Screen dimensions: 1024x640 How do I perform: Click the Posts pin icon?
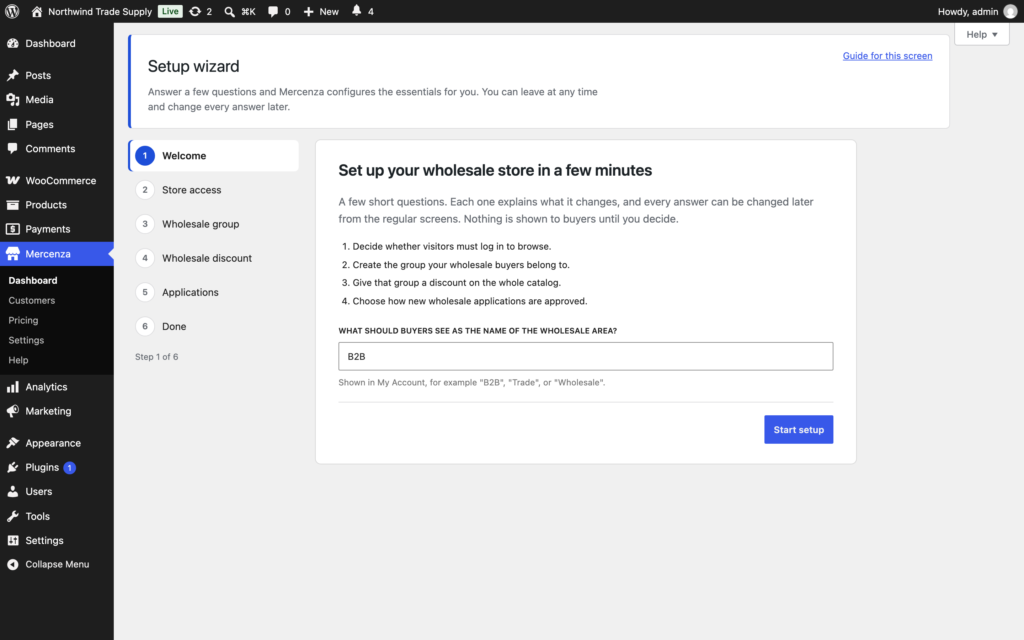[12, 75]
